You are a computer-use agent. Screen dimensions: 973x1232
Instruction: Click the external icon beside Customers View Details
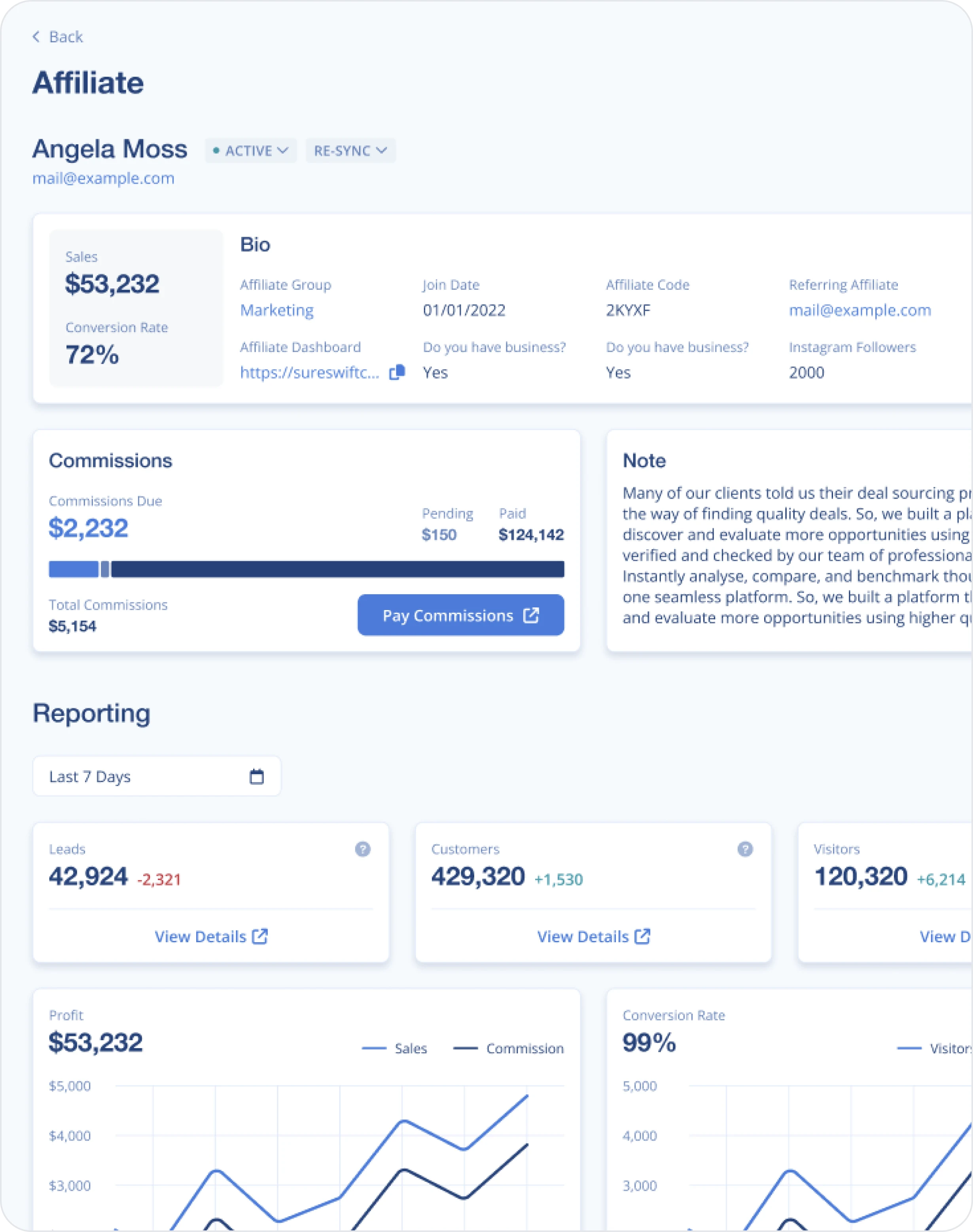[x=643, y=937]
